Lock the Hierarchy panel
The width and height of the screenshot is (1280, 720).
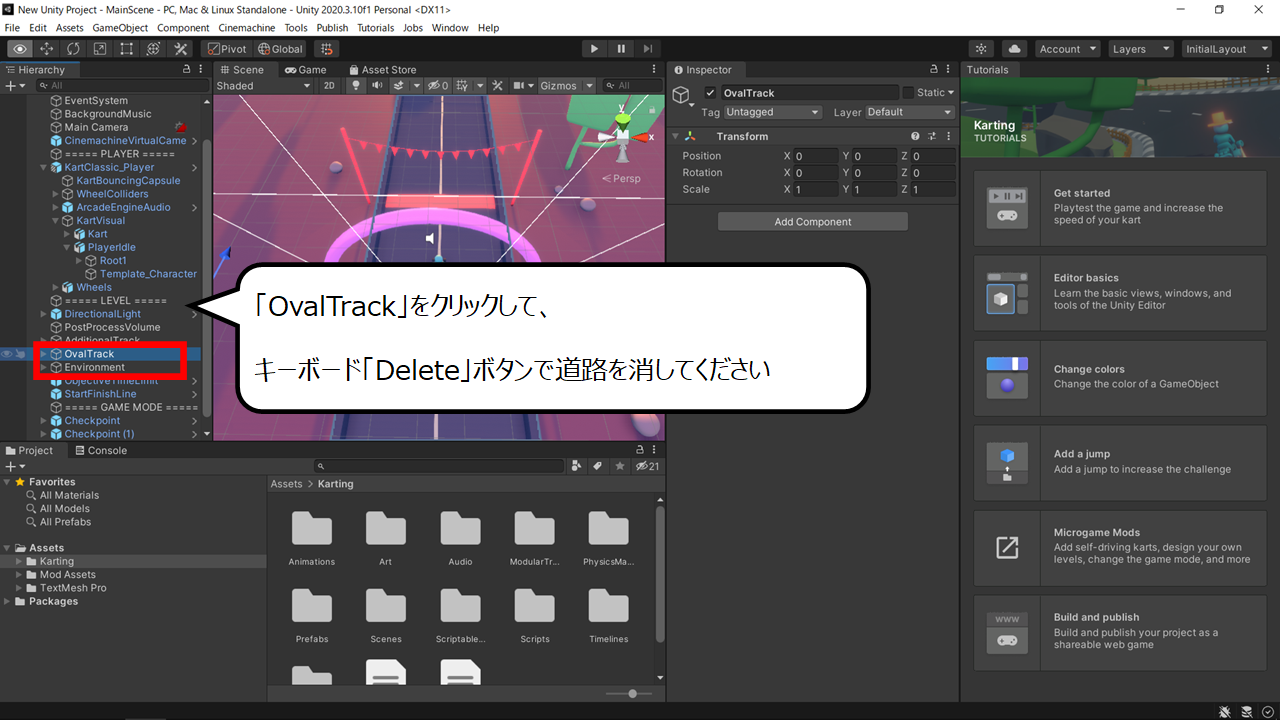[187, 70]
